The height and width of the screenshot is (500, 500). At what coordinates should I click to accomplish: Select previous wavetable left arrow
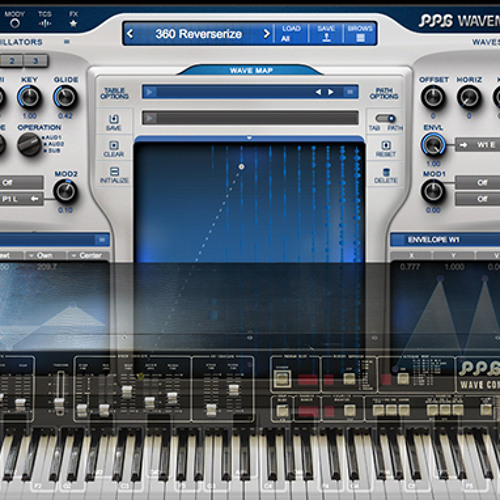click(x=318, y=92)
